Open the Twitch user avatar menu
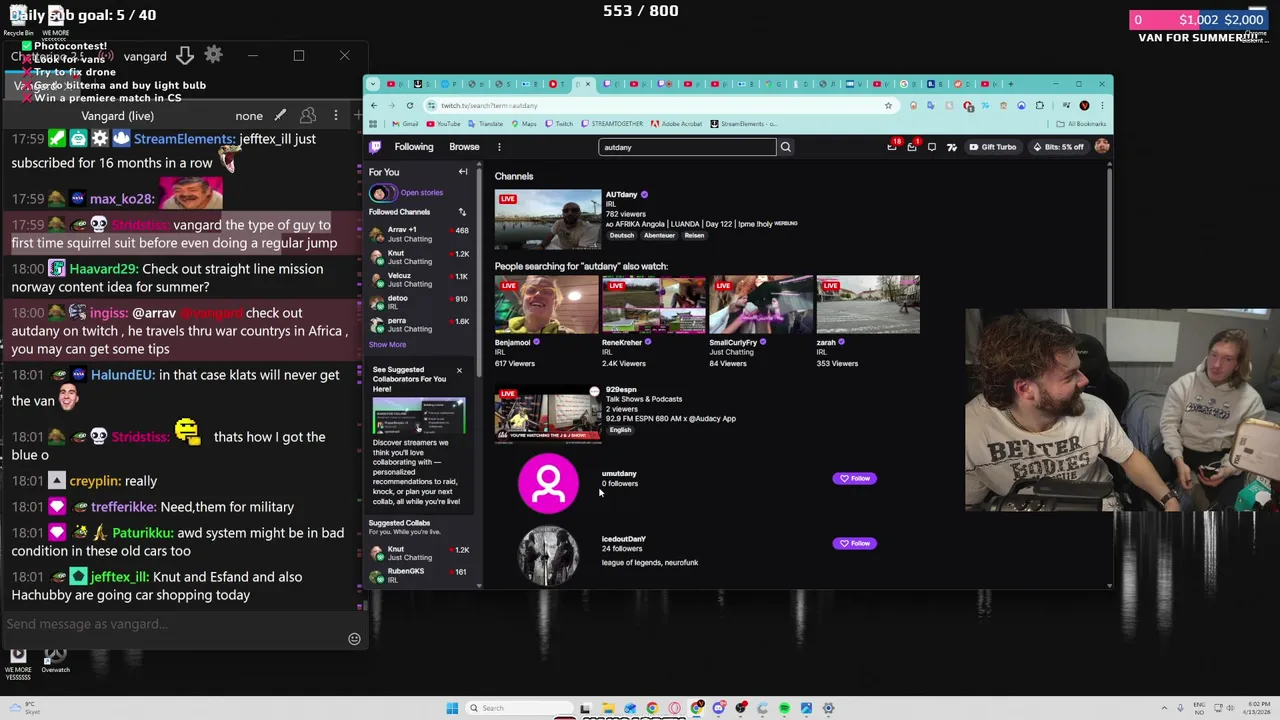1280x720 pixels. (1101, 147)
